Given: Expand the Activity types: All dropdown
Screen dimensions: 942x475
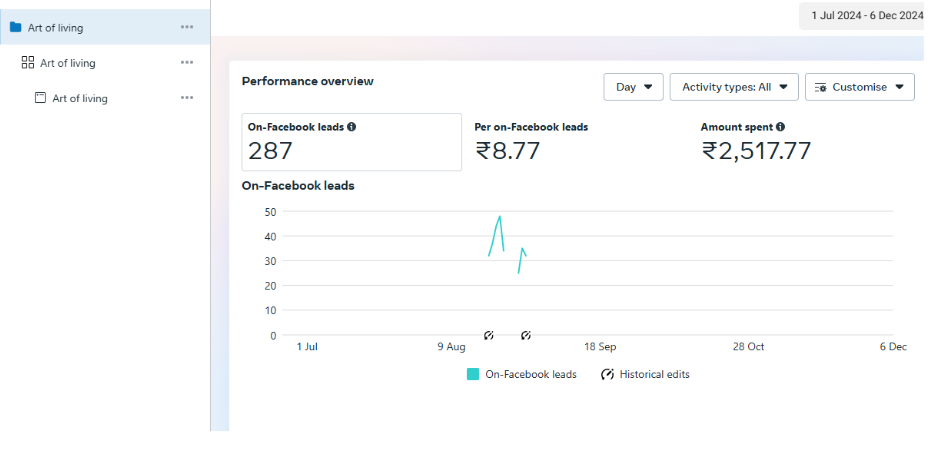Looking at the screenshot, I should tap(733, 87).
